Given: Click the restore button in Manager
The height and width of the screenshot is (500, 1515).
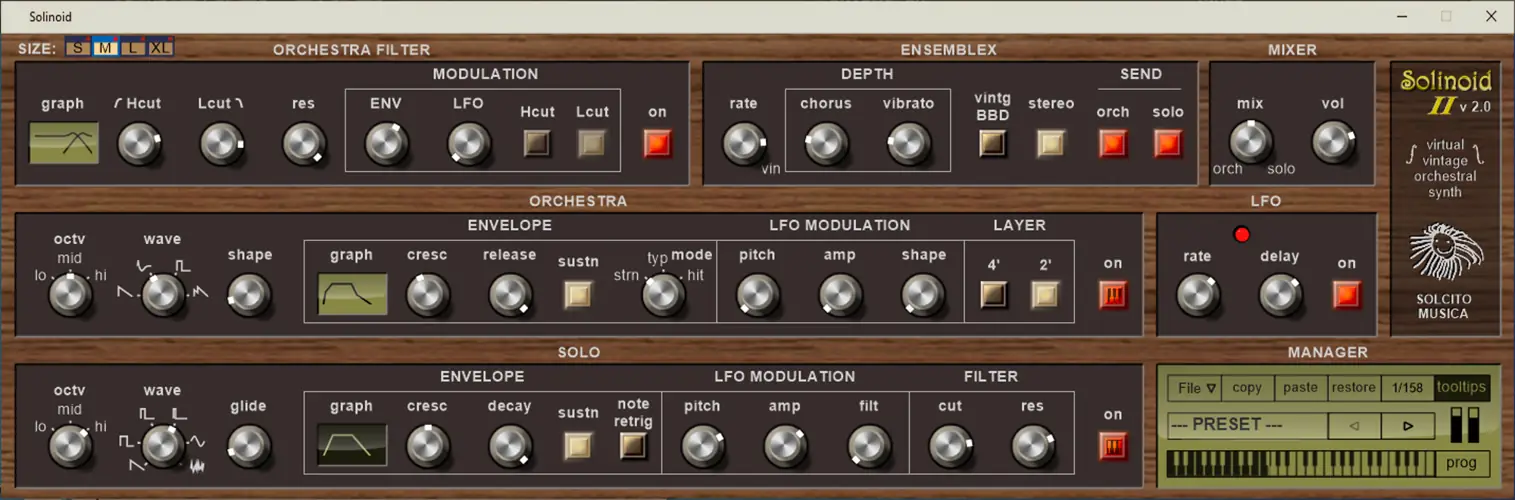Looking at the screenshot, I should 1354,388.
